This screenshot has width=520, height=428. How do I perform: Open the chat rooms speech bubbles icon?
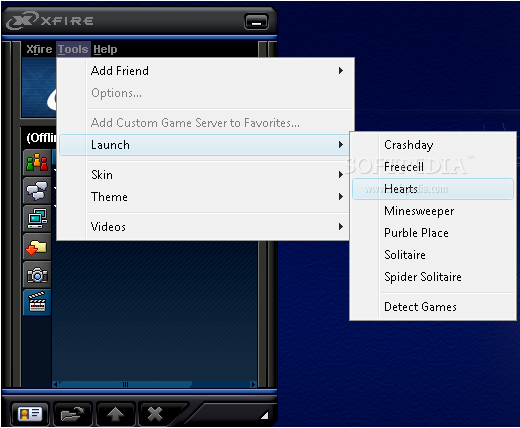[x=37, y=191]
